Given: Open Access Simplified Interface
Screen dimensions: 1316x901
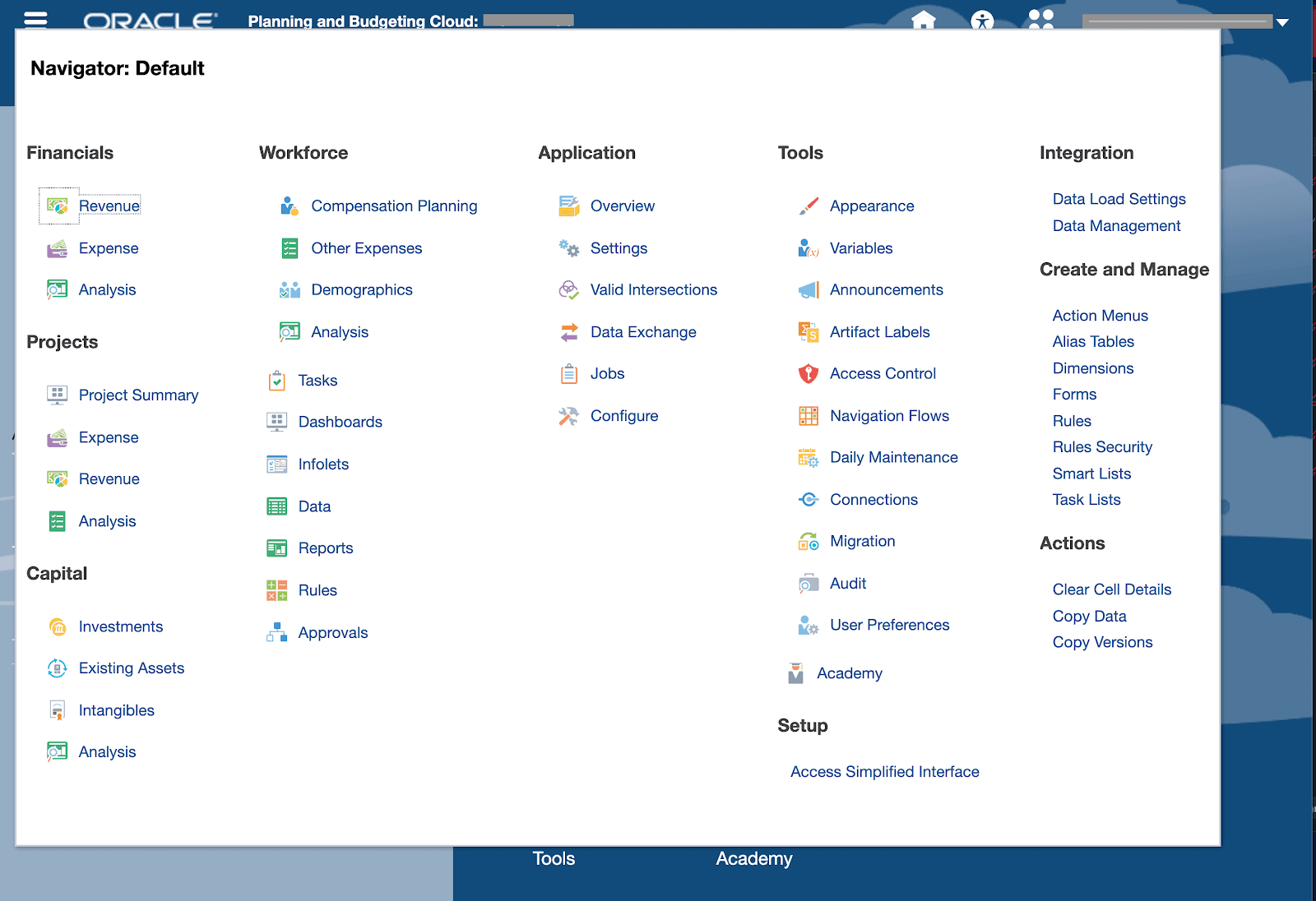Looking at the screenshot, I should click(x=883, y=771).
